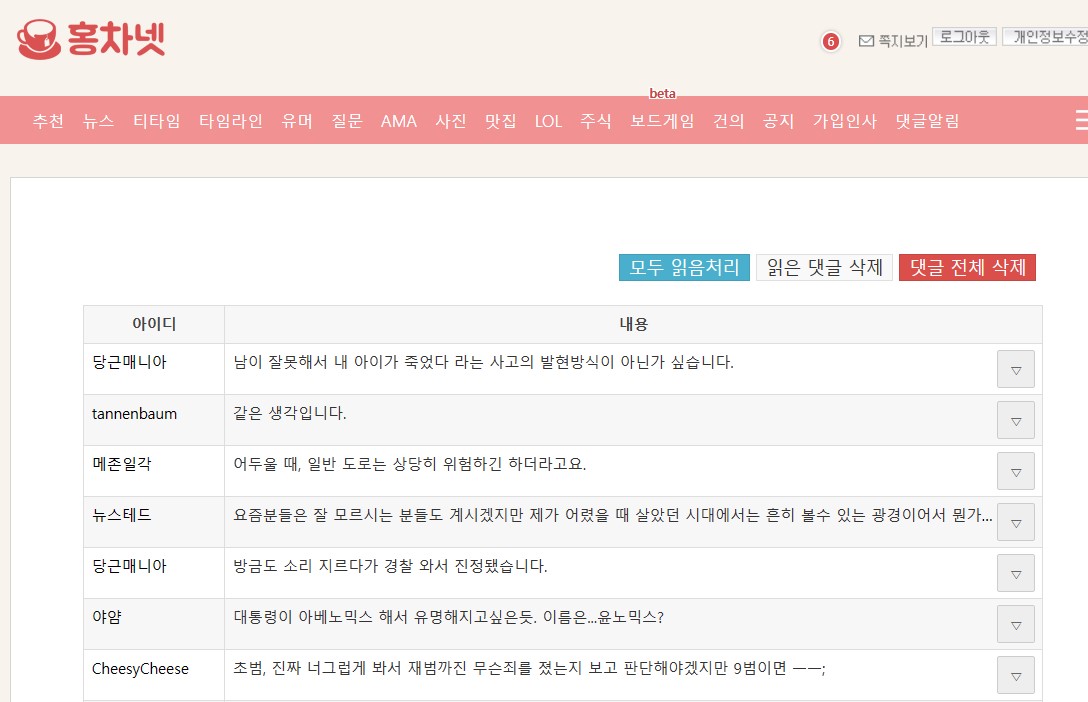Image resolution: width=1088 pixels, height=702 pixels.
Task: Expand the CheesyCheese comment dropdown arrow
Action: pos(1015,675)
